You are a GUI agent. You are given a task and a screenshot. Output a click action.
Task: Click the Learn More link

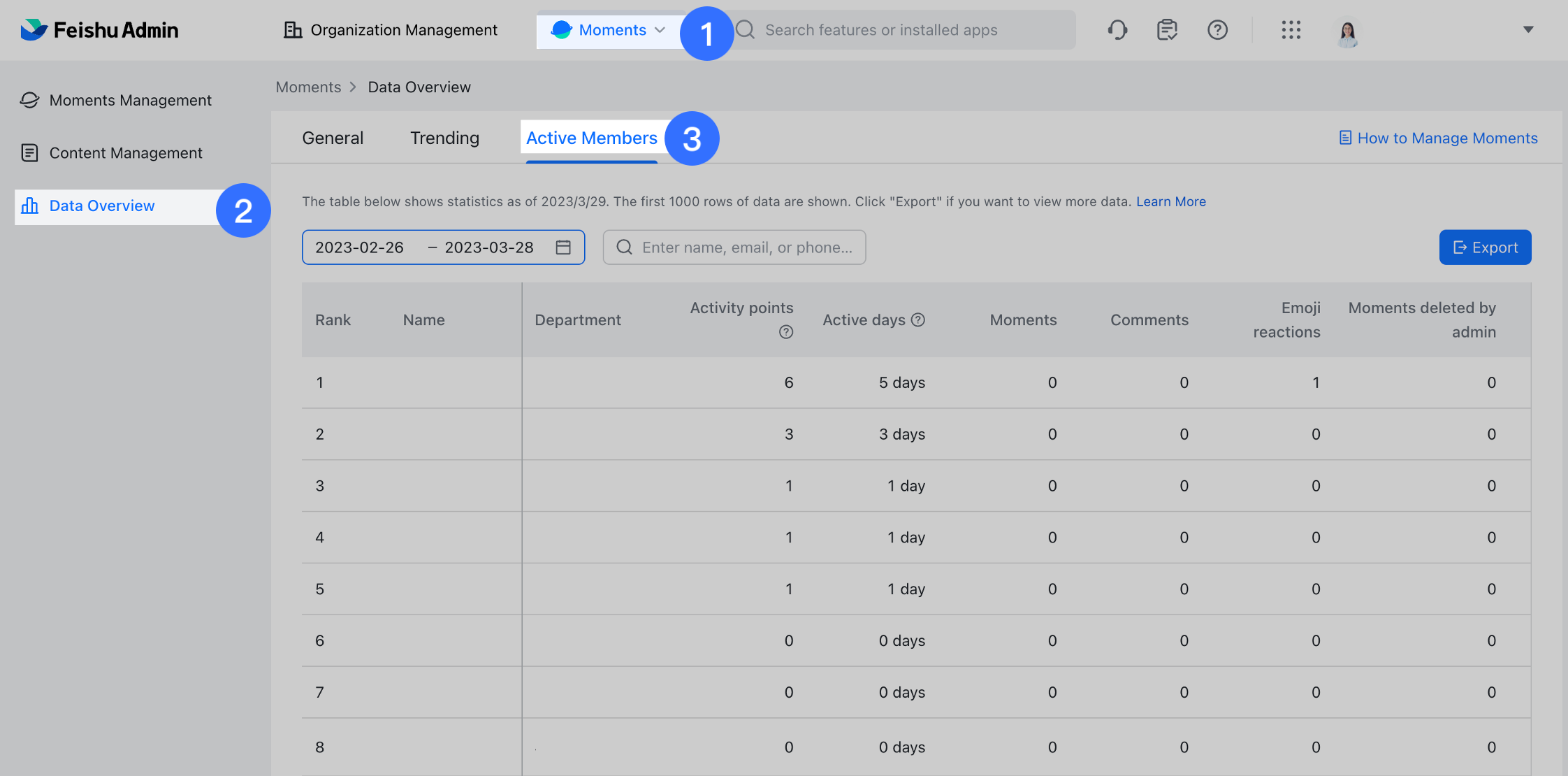tap(1170, 201)
